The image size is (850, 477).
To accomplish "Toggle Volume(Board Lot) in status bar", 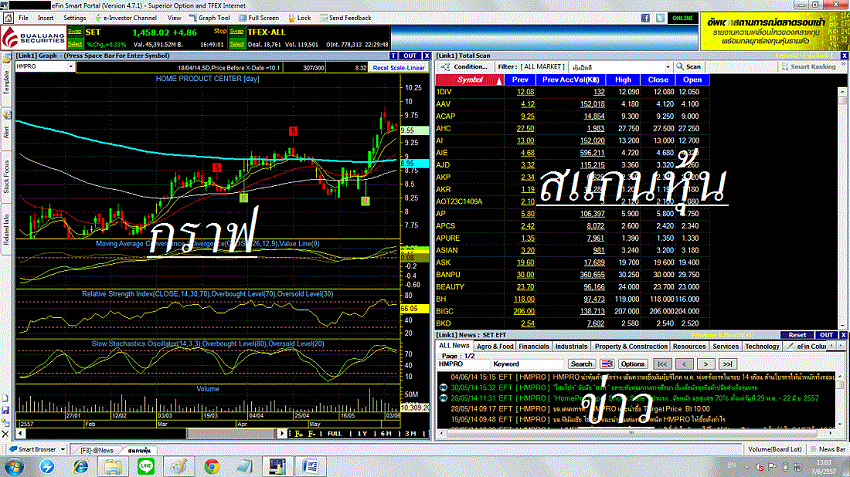I will tap(774, 449).
